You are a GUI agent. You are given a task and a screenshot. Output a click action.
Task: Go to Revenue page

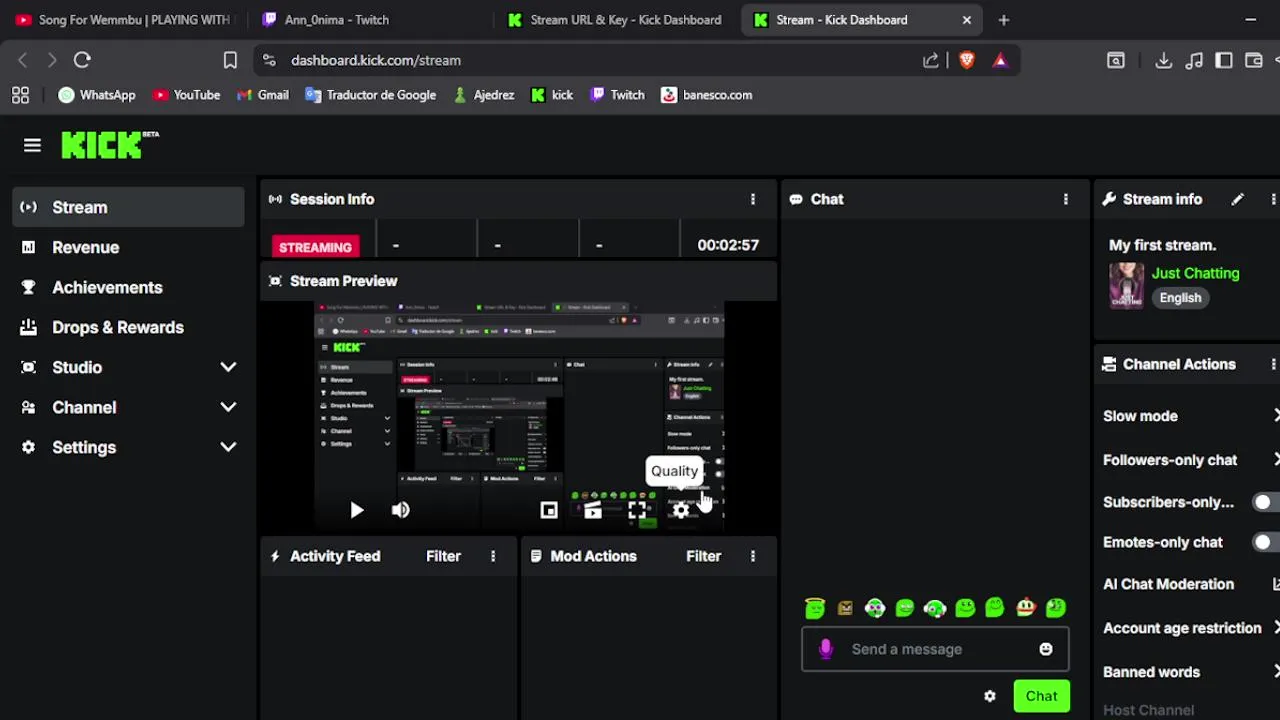pos(128,247)
